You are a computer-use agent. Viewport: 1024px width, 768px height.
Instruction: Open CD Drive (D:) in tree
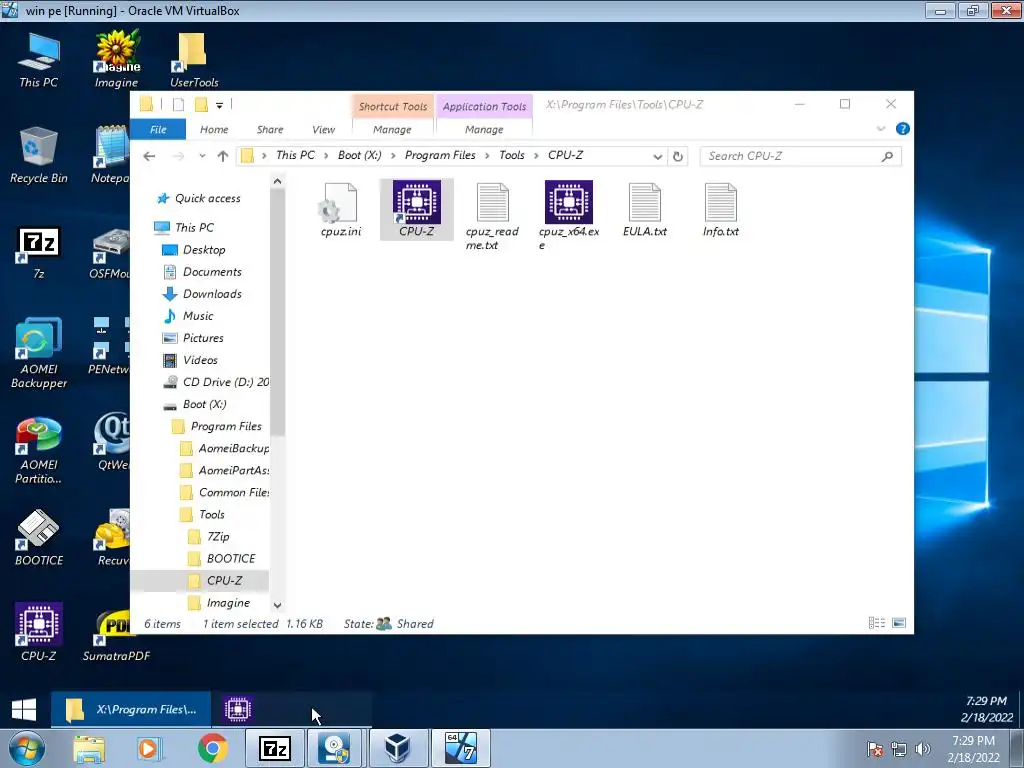(216, 382)
